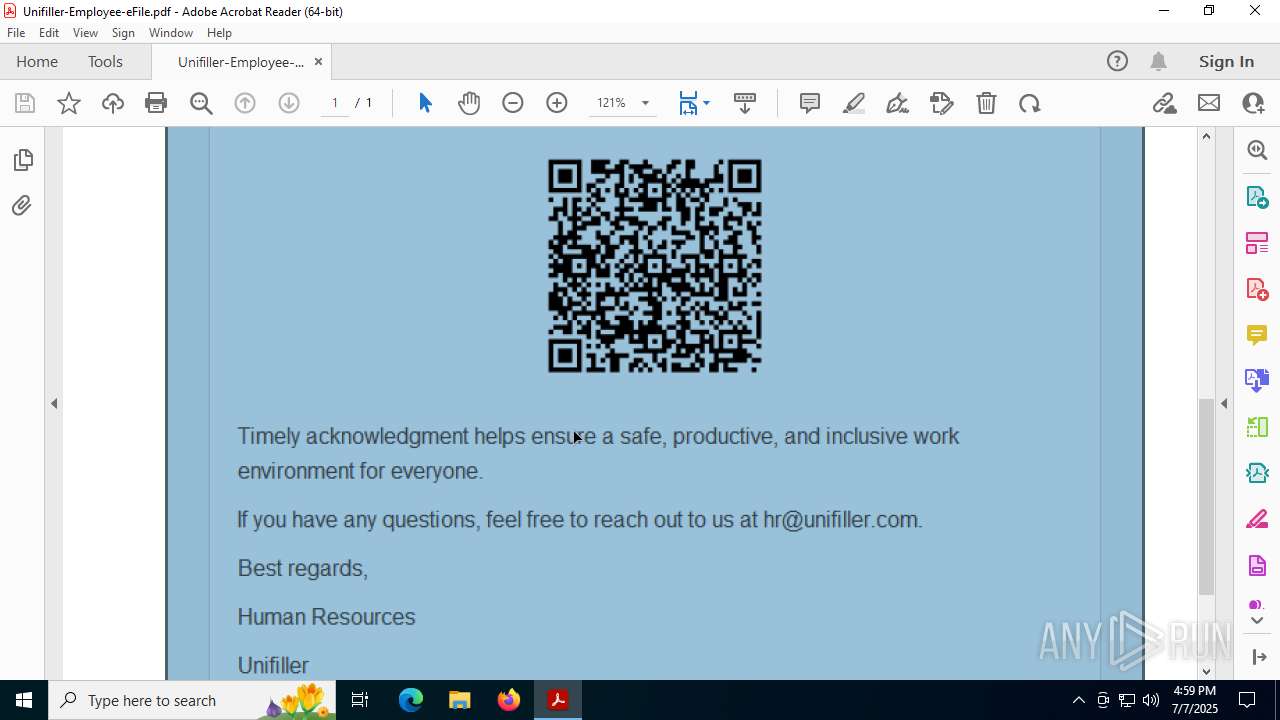This screenshot has height=720, width=1280.
Task: Open Microsoft Edge from taskbar
Action: pyautogui.click(x=411, y=700)
